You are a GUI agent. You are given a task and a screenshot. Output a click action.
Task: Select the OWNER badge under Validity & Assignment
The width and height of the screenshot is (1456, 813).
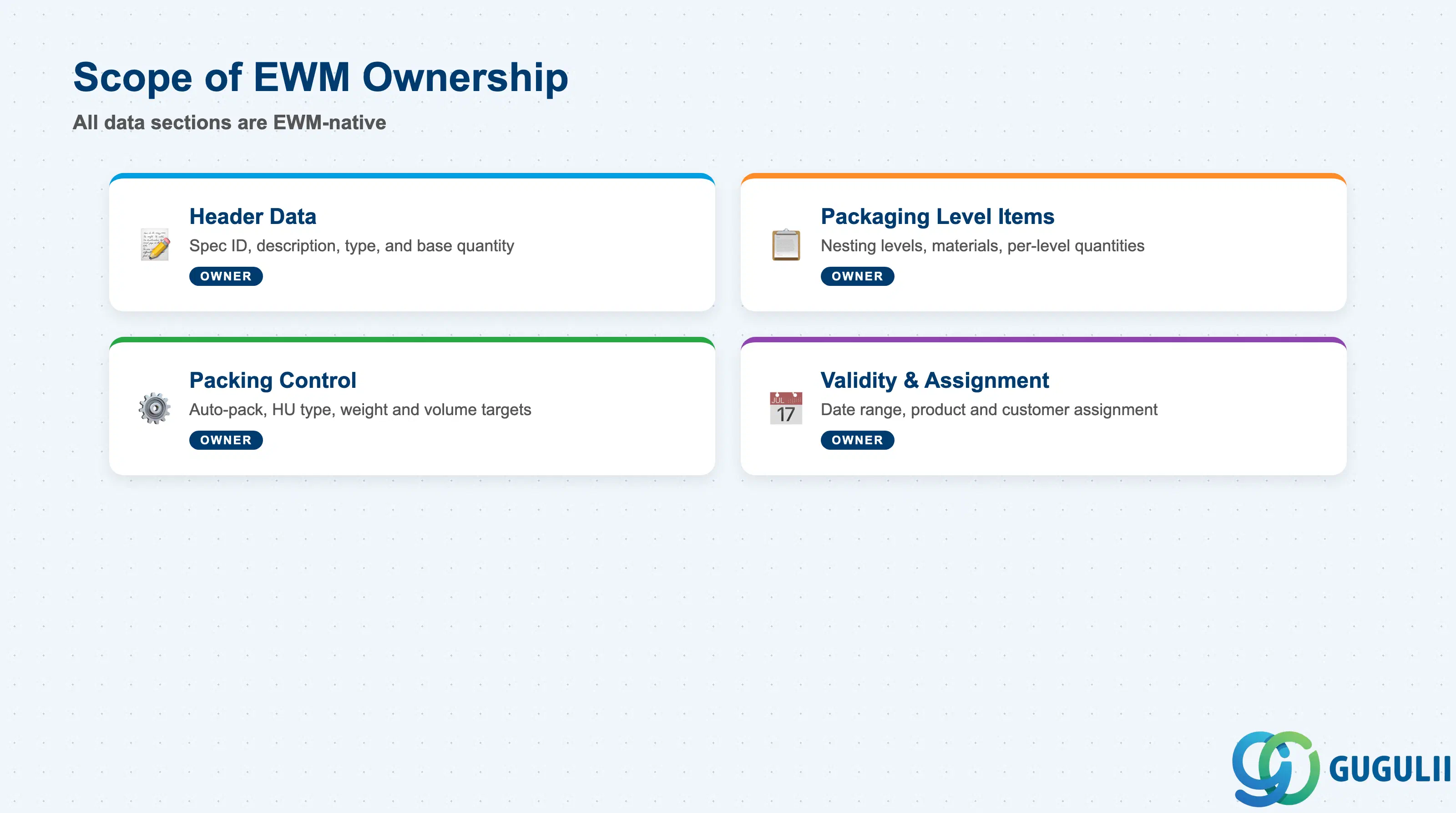pos(857,440)
